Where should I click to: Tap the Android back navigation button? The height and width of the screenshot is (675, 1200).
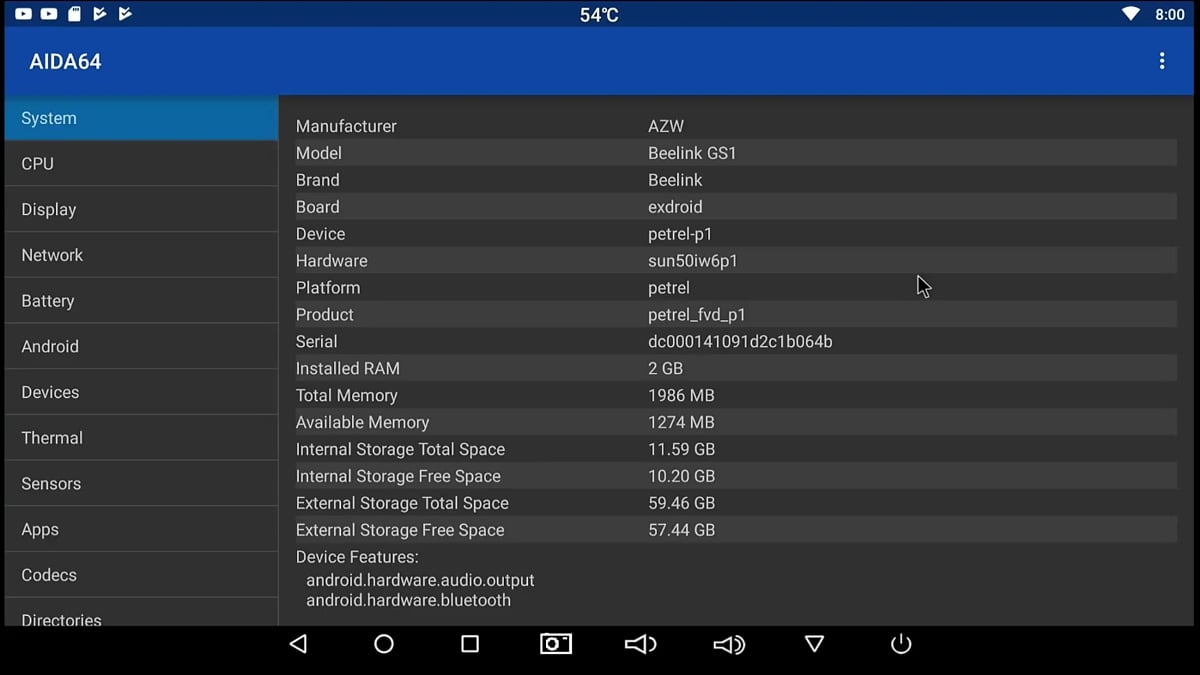[297, 644]
